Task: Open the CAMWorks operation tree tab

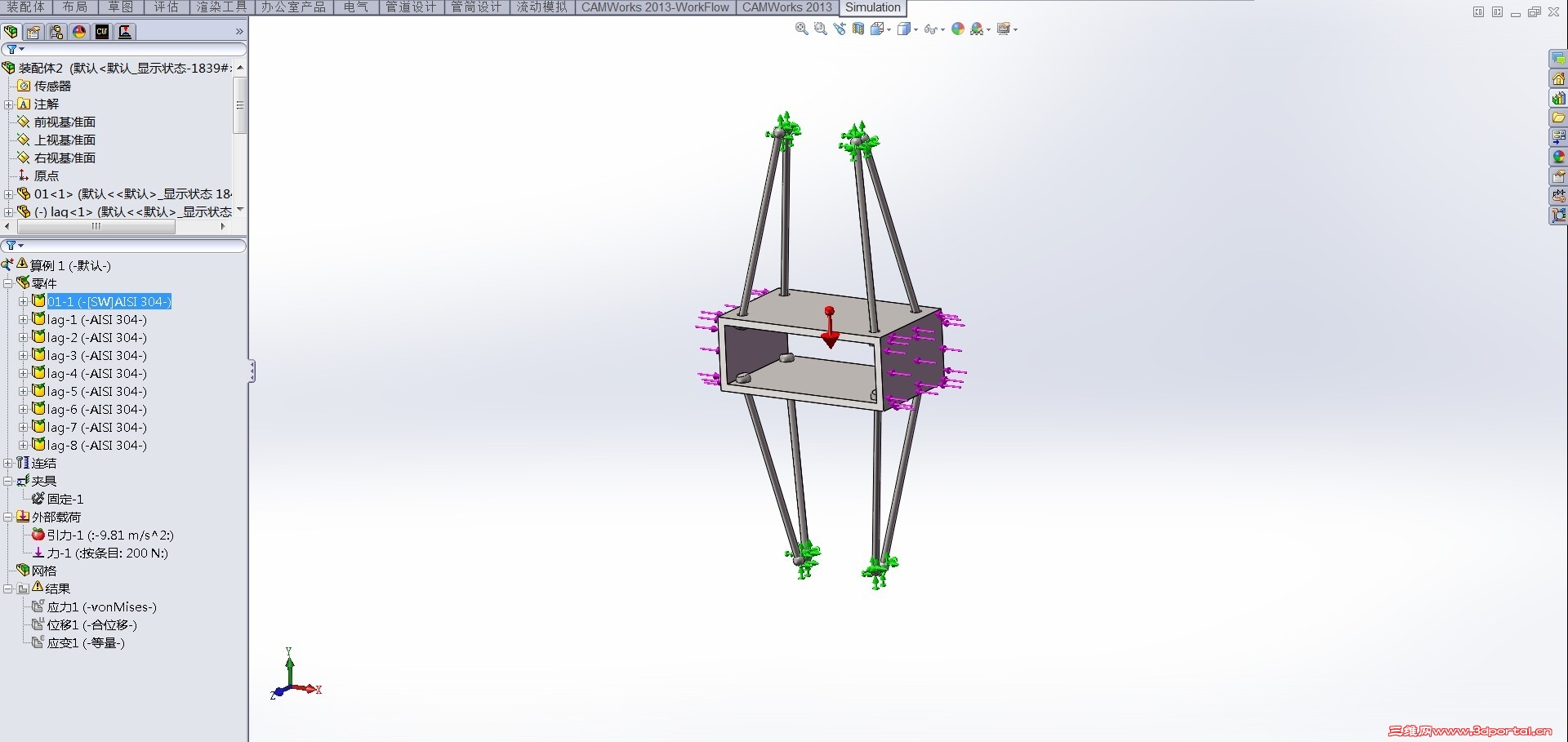Action: pos(125,32)
